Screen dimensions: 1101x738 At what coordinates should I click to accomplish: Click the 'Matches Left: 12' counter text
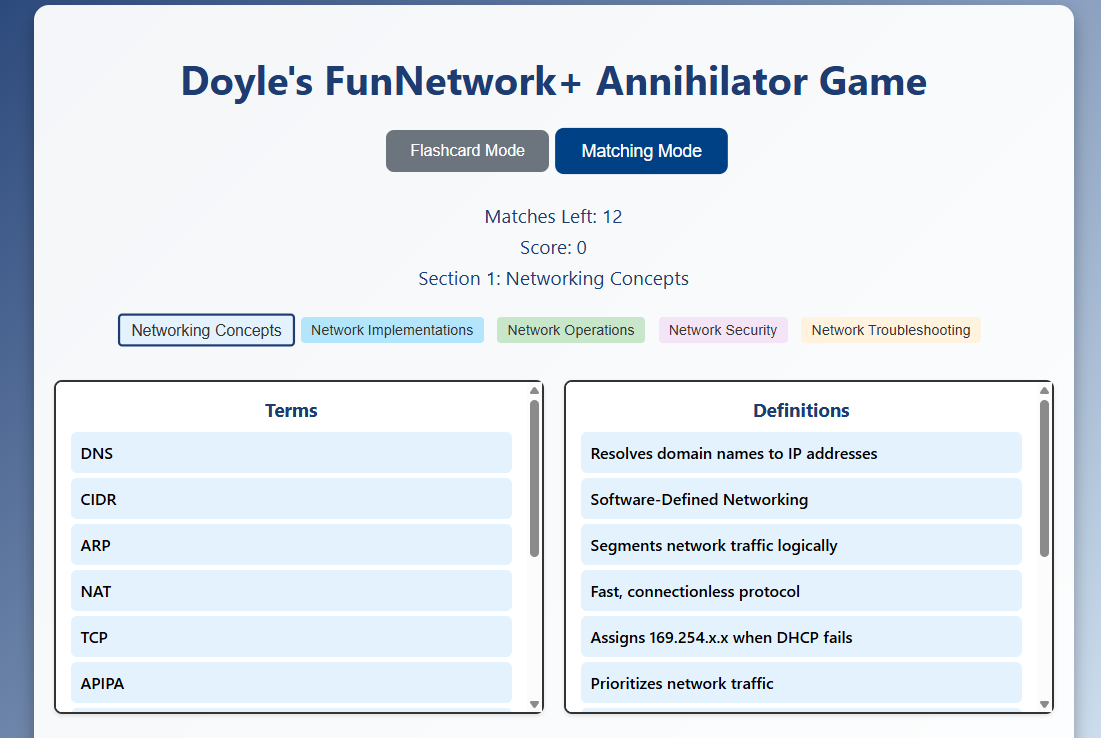tap(553, 216)
